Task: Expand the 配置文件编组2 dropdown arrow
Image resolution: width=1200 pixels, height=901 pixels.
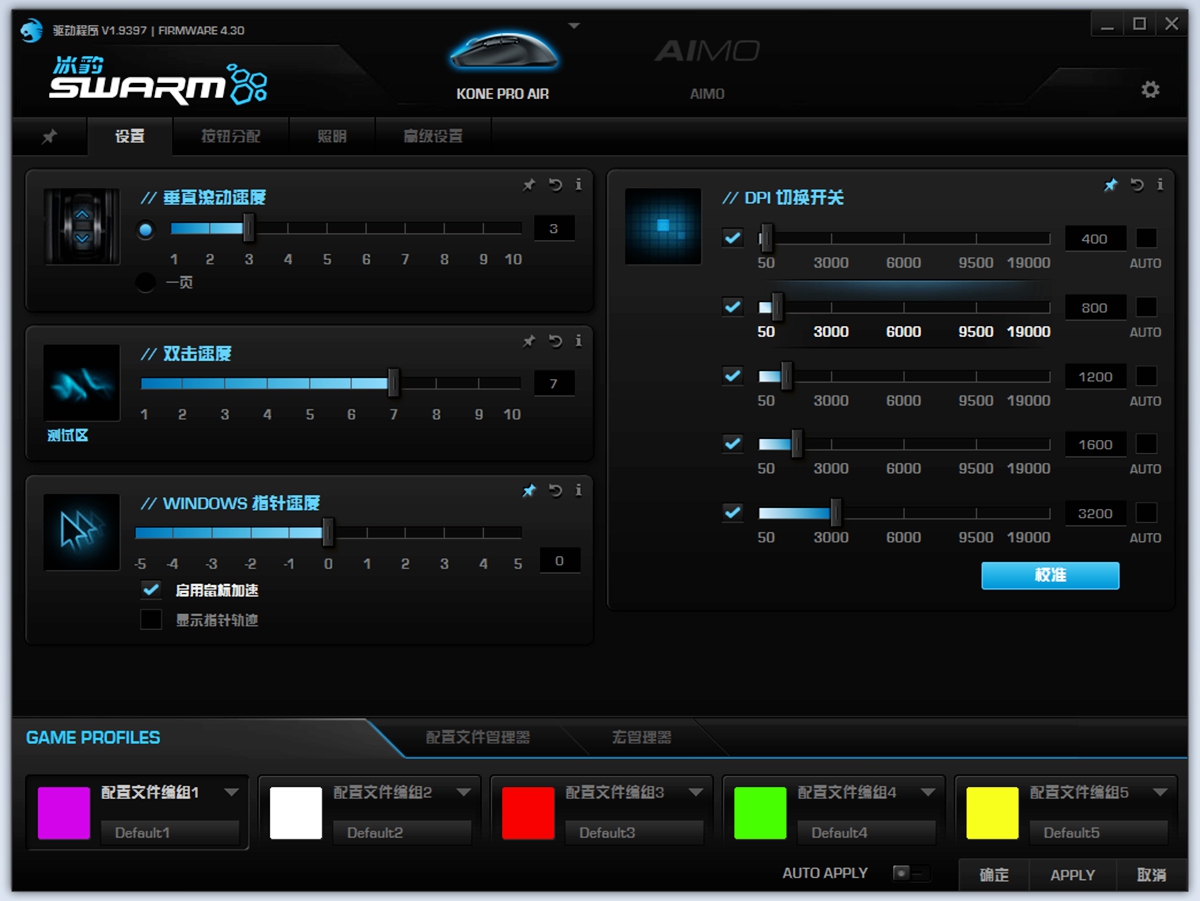Action: (464, 792)
